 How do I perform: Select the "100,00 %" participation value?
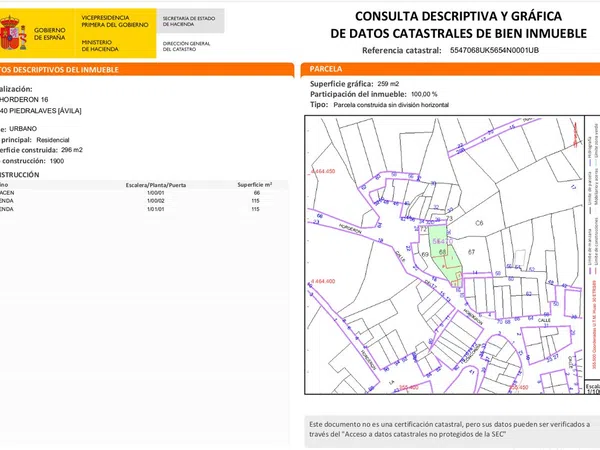tap(424, 94)
